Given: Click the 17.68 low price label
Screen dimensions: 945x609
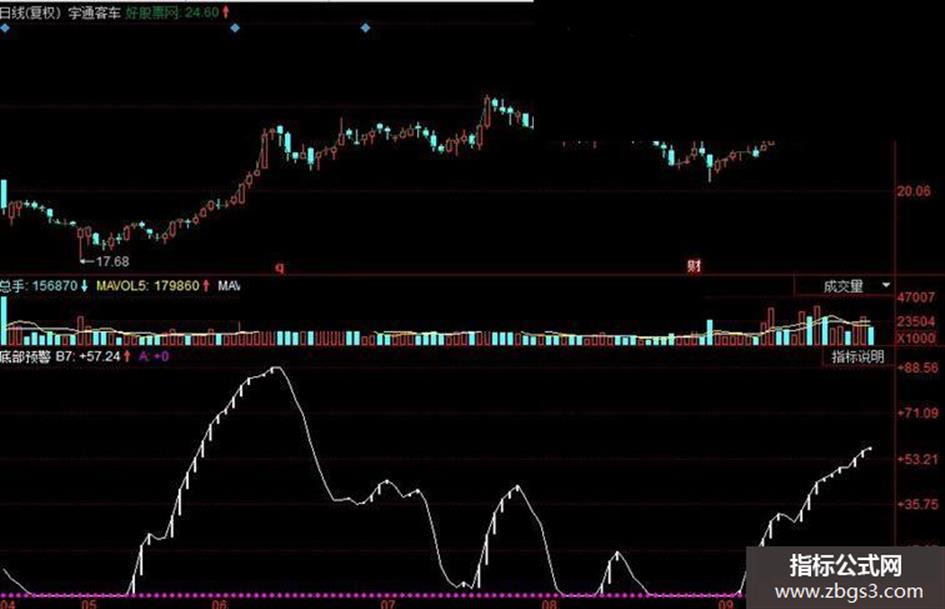Looking at the screenshot, I should (113, 261).
